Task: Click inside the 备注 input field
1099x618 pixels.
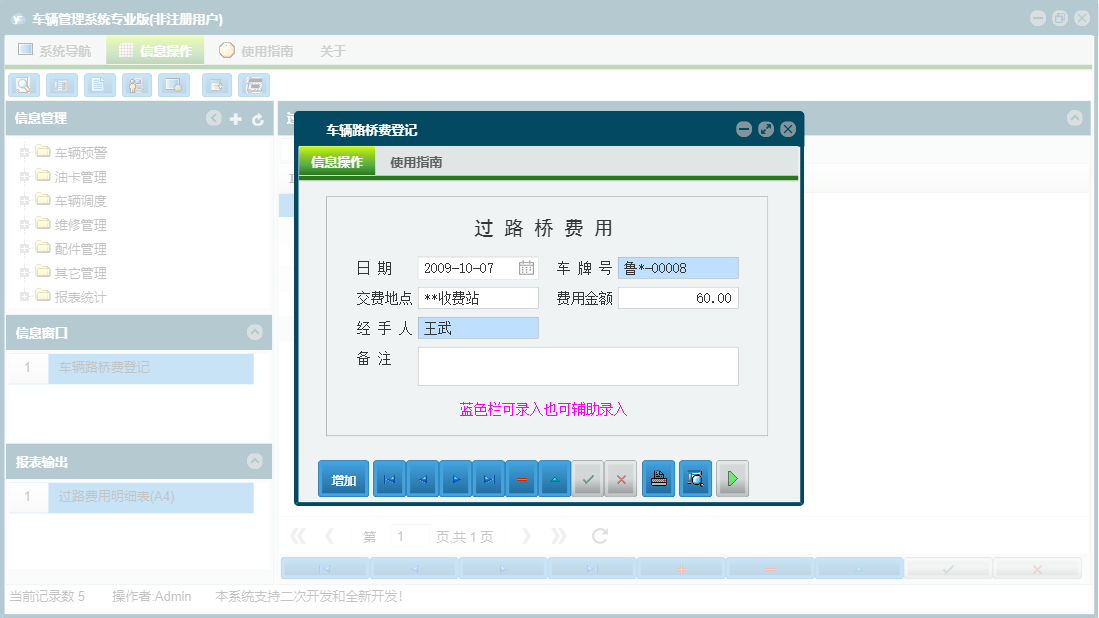Action: [x=578, y=366]
